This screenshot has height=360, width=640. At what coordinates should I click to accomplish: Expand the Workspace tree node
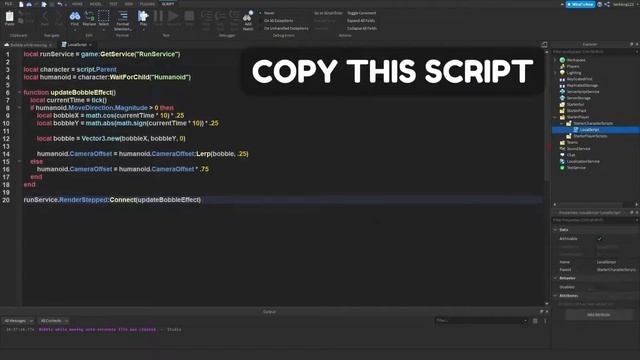pyautogui.click(x=555, y=60)
